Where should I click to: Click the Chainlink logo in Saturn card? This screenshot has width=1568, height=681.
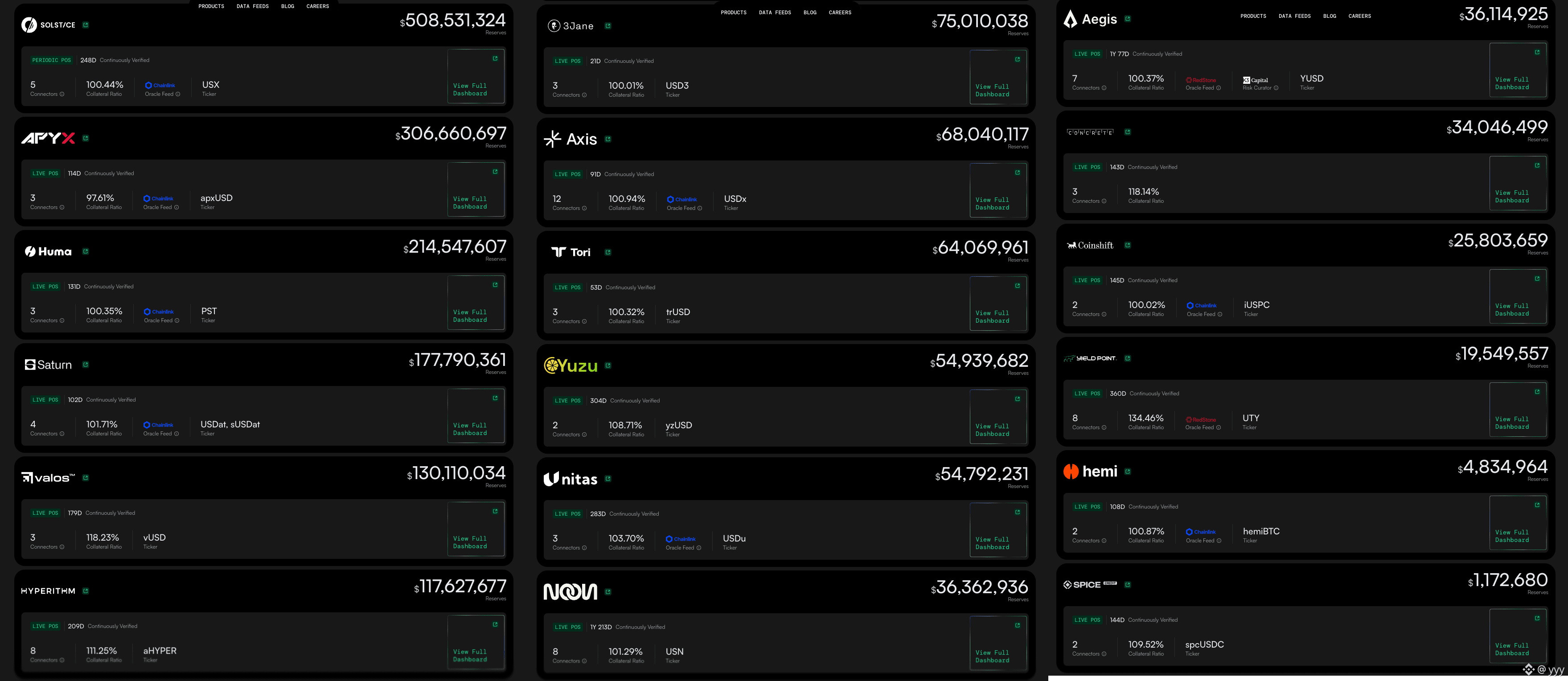pyautogui.click(x=158, y=425)
